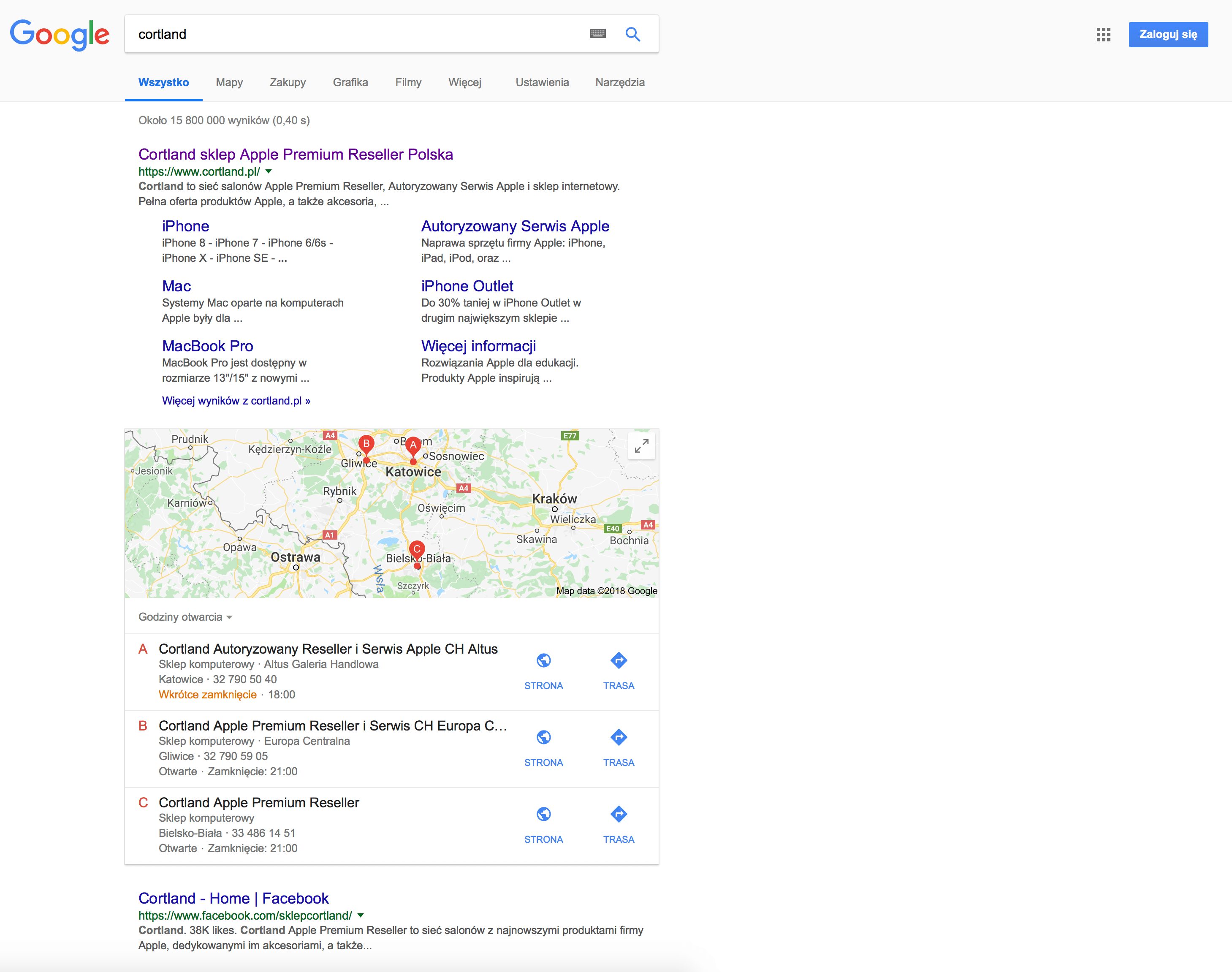Click Więcej wyników z cortland.pl link
The width and height of the screenshot is (1232, 972).
236,401
